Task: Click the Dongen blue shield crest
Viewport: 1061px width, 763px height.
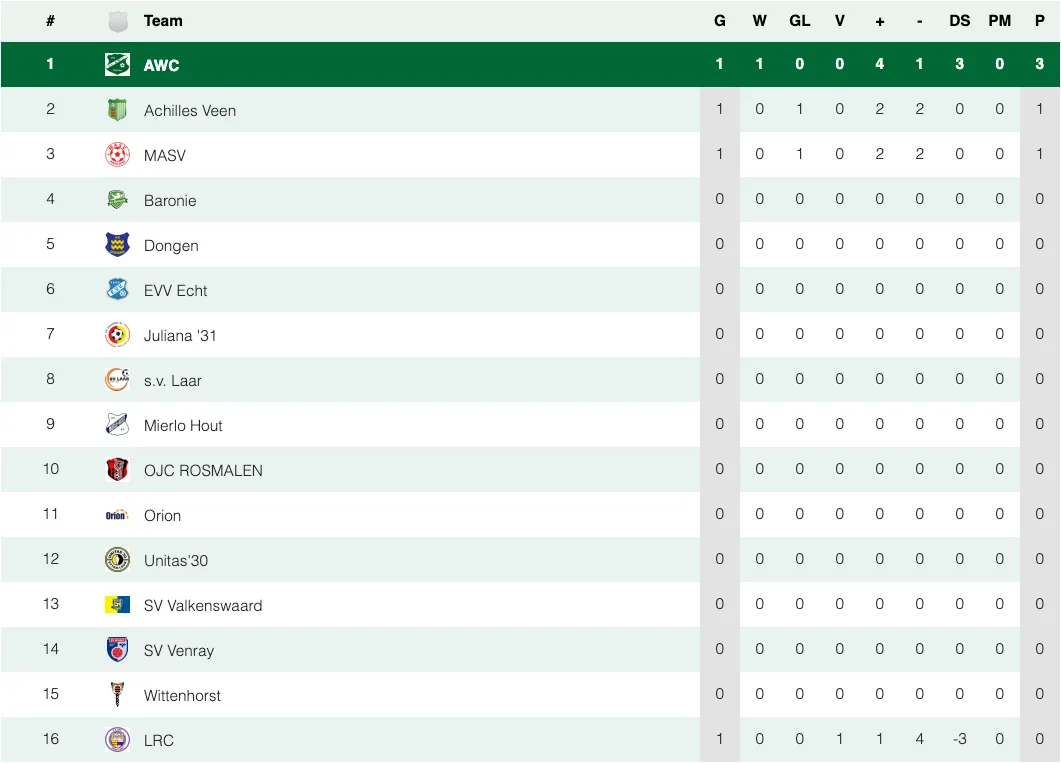Action: [117, 245]
